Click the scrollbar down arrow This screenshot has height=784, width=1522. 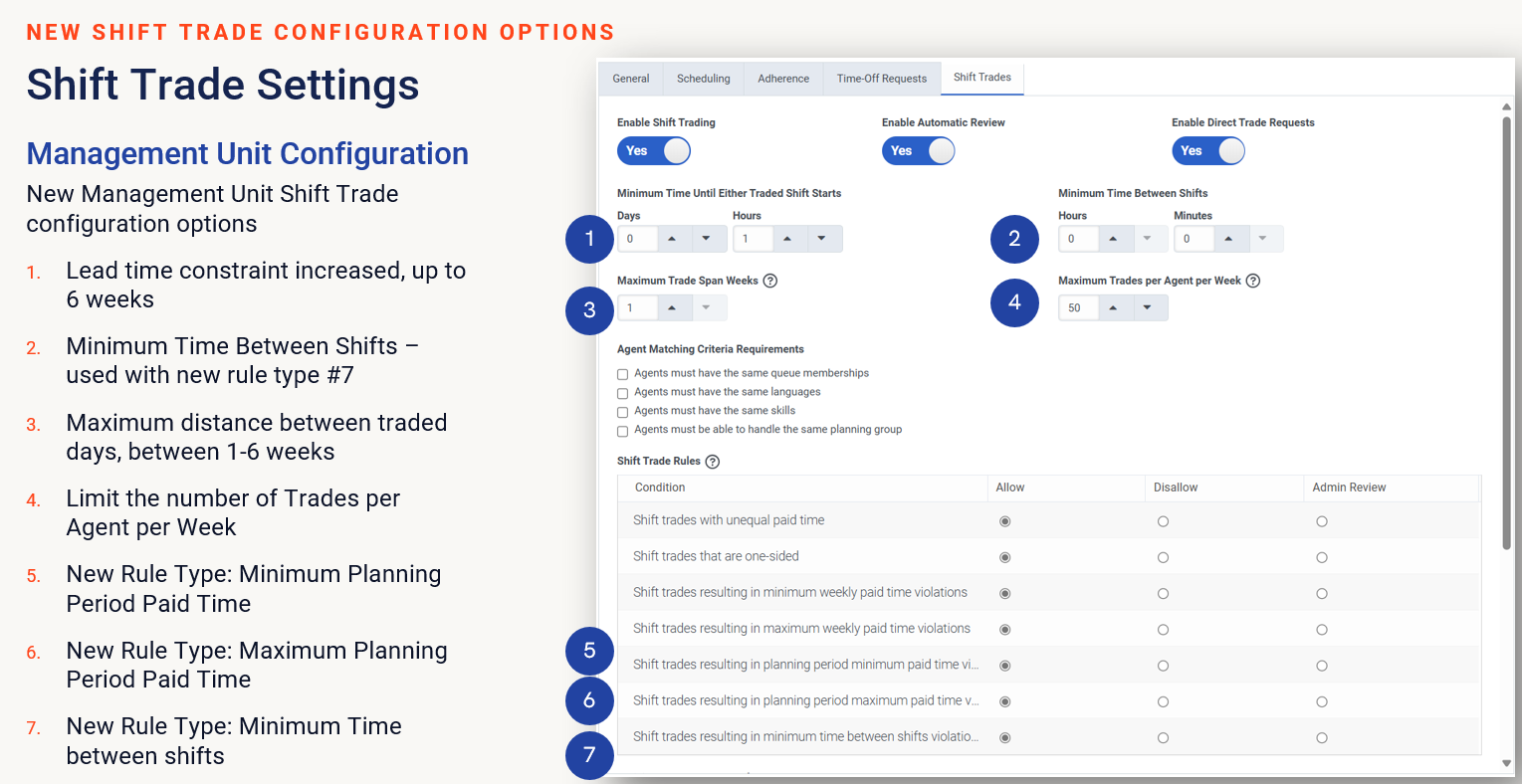click(x=1506, y=763)
